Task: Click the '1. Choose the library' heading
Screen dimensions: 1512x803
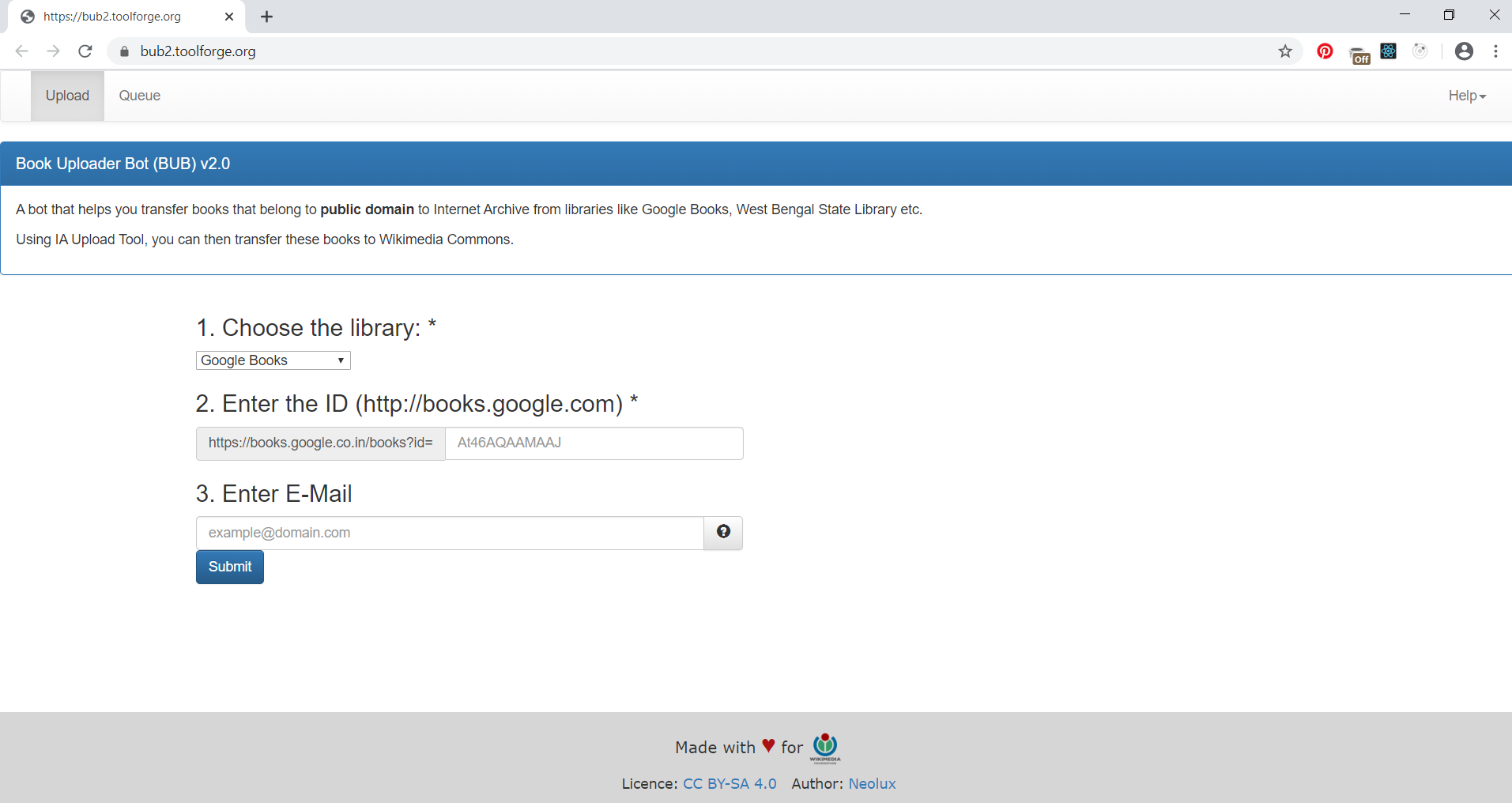Action: pos(316,327)
